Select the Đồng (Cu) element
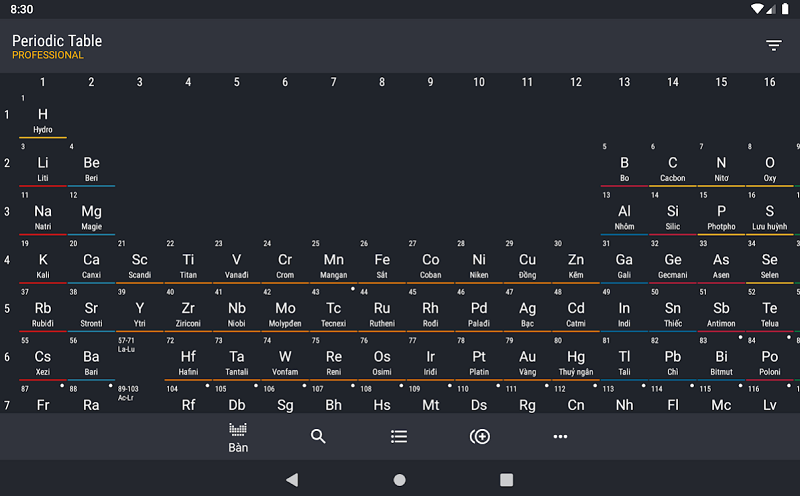This screenshot has height=496, width=800. tap(527, 261)
